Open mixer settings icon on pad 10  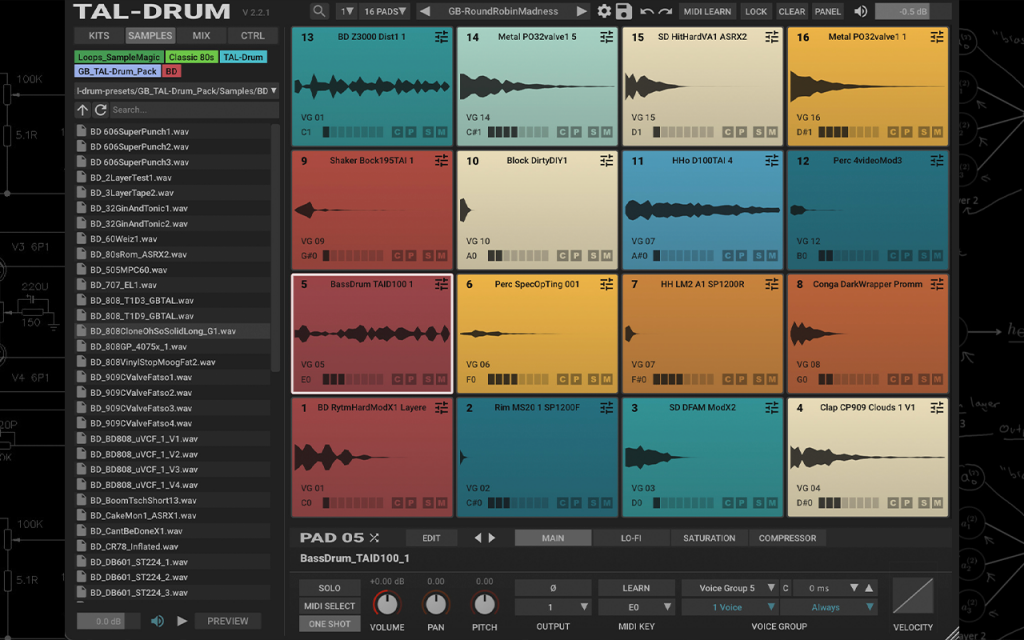coord(607,161)
